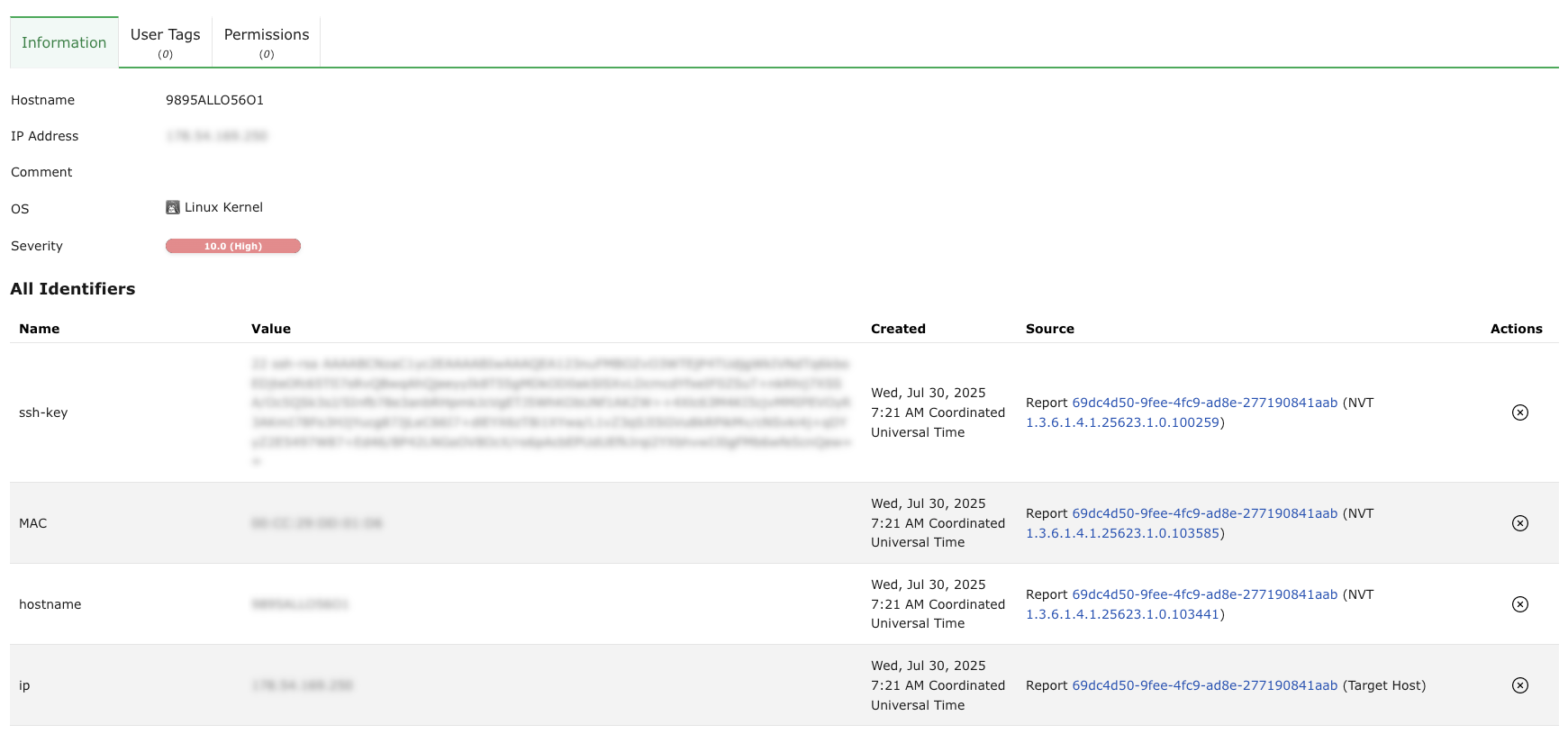Select the Information tab

[x=64, y=42]
